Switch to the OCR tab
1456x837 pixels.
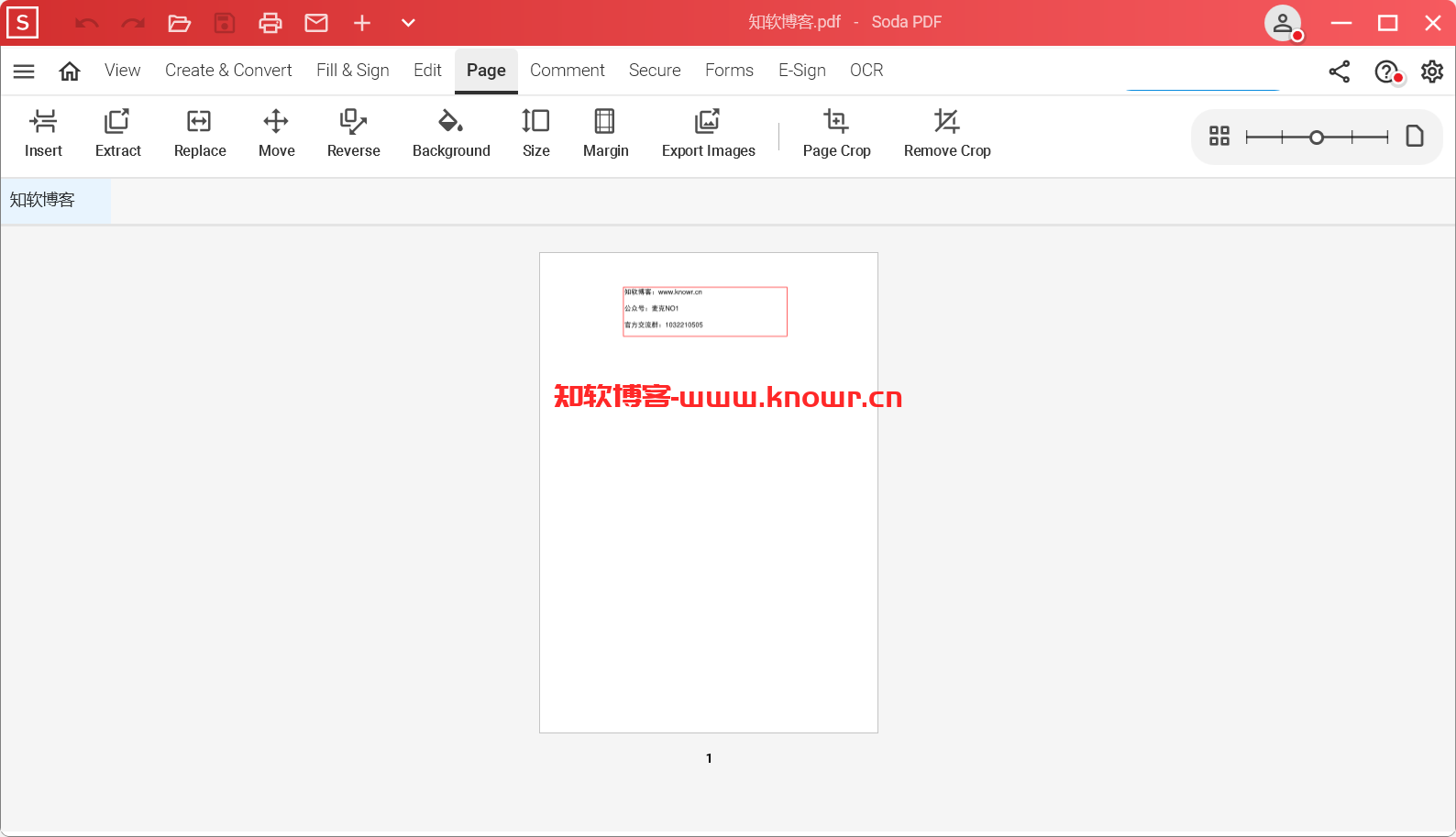point(866,71)
